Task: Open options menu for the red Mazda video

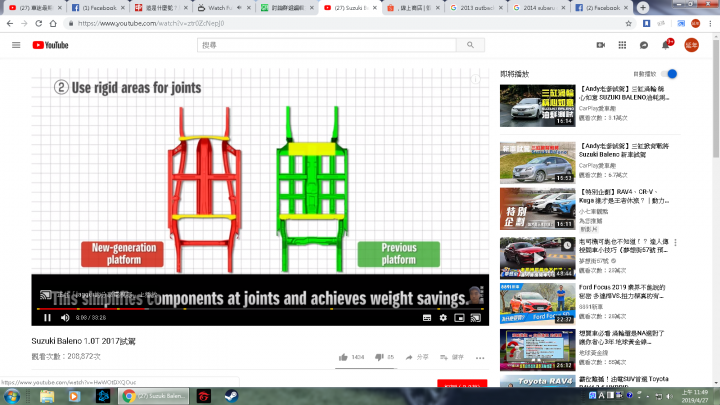Action: 675,242
